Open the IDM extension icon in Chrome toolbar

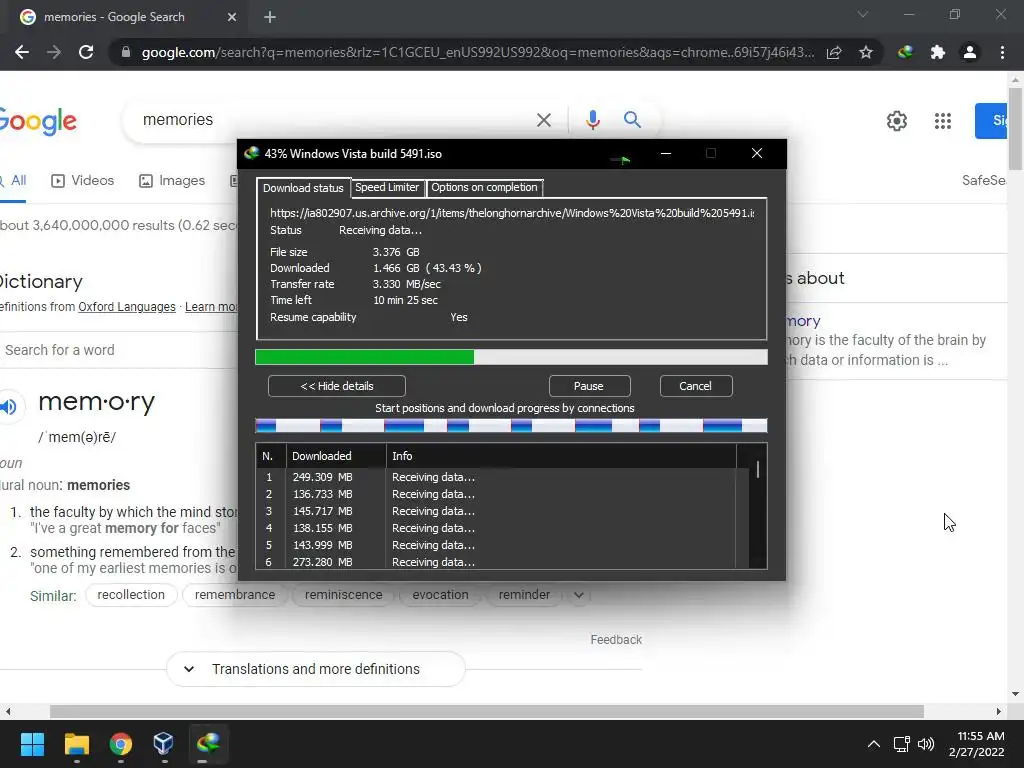(x=905, y=52)
